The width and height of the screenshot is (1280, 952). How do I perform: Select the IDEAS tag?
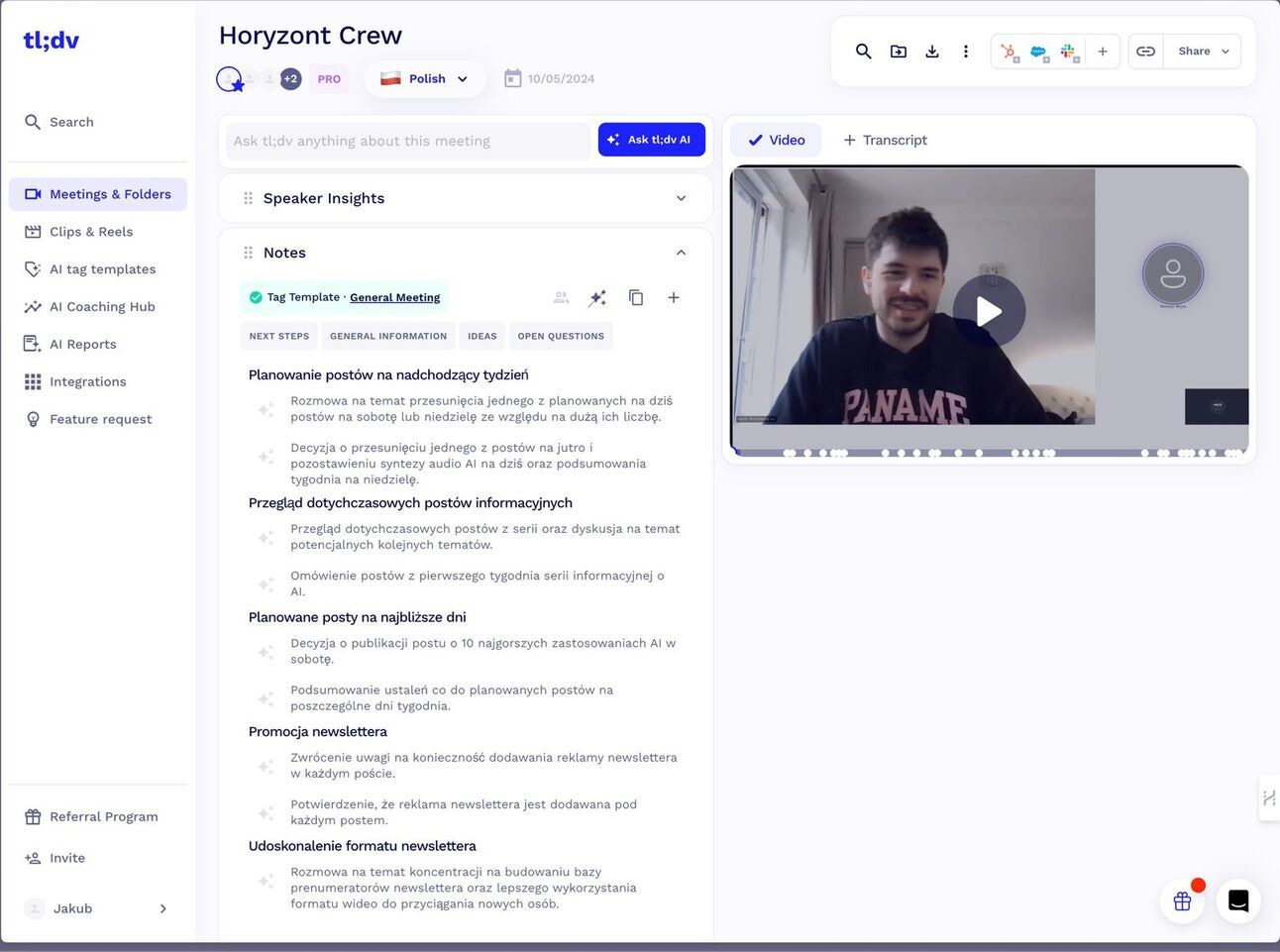pos(482,336)
